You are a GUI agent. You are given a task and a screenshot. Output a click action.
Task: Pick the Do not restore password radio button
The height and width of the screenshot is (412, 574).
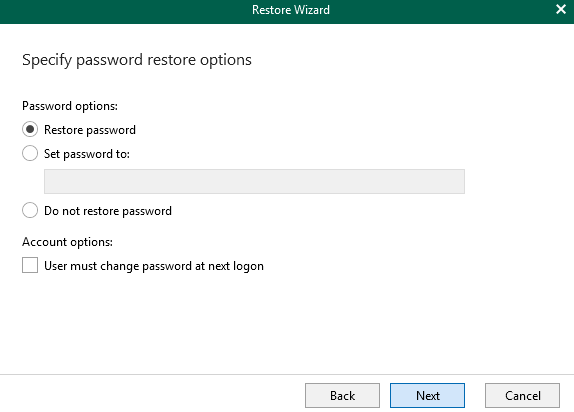pos(30,210)
